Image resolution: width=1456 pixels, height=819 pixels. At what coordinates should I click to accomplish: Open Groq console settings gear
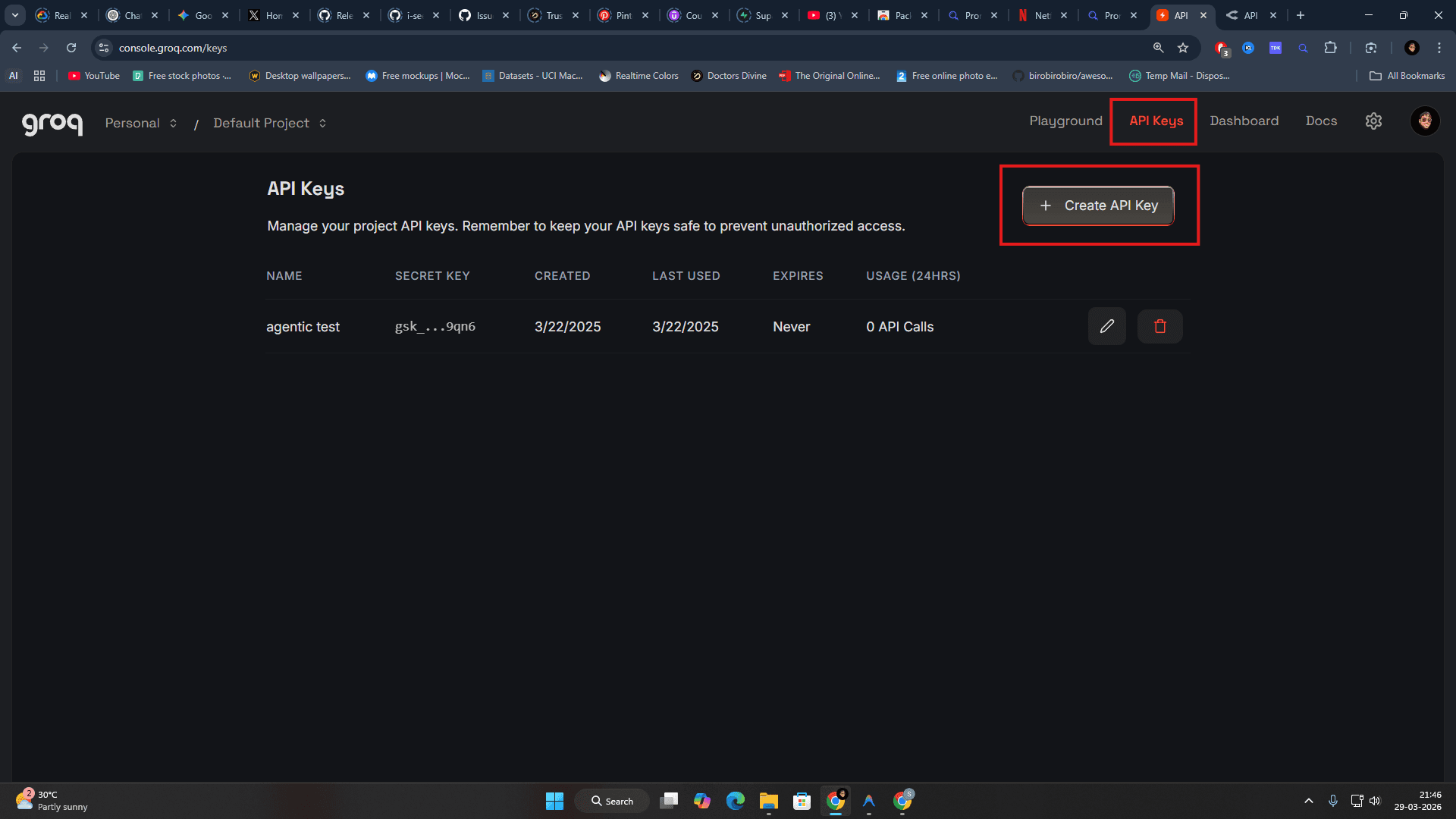pos(1373,121)
